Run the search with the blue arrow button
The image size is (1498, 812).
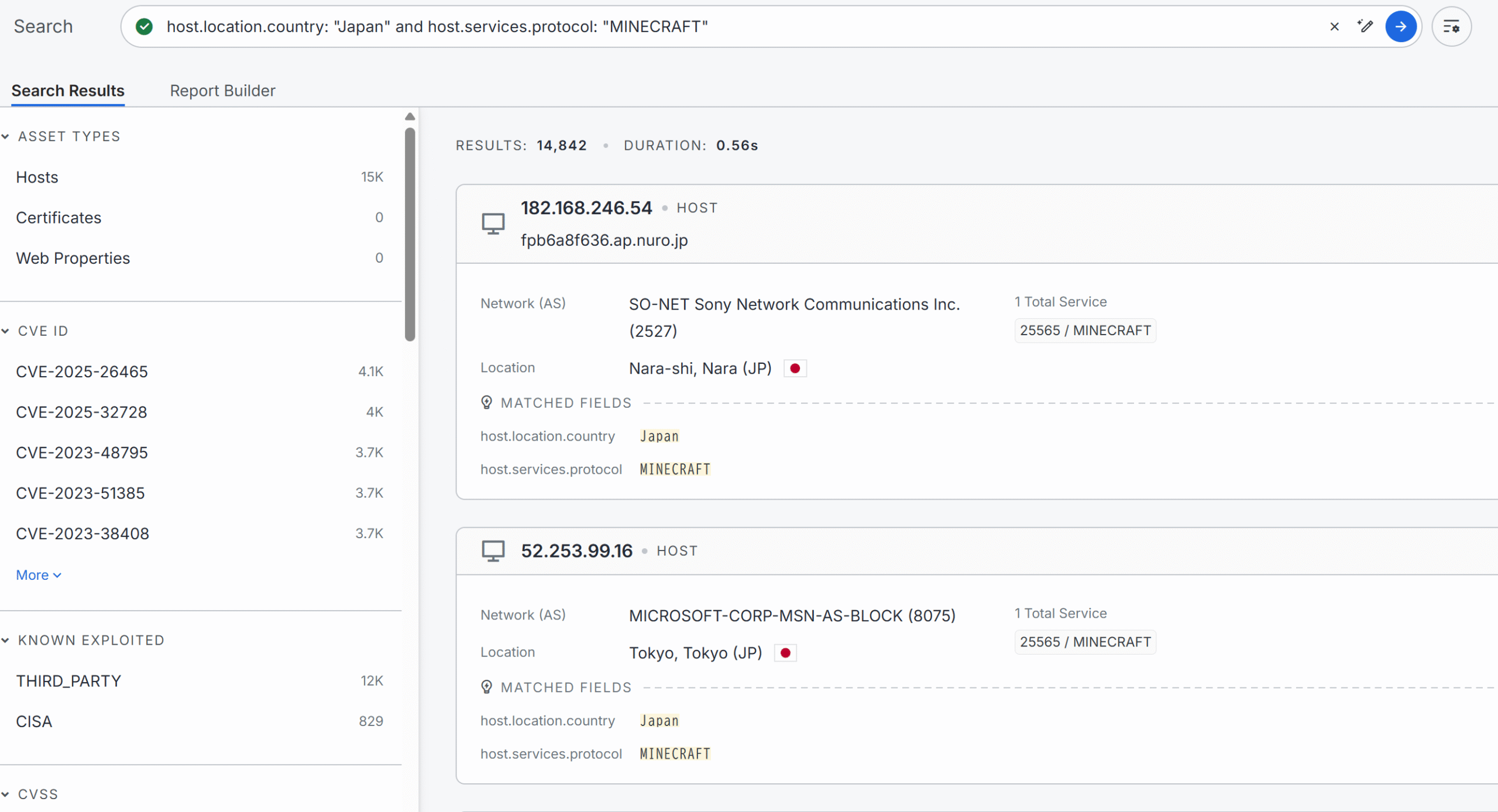coord(1401,26)
